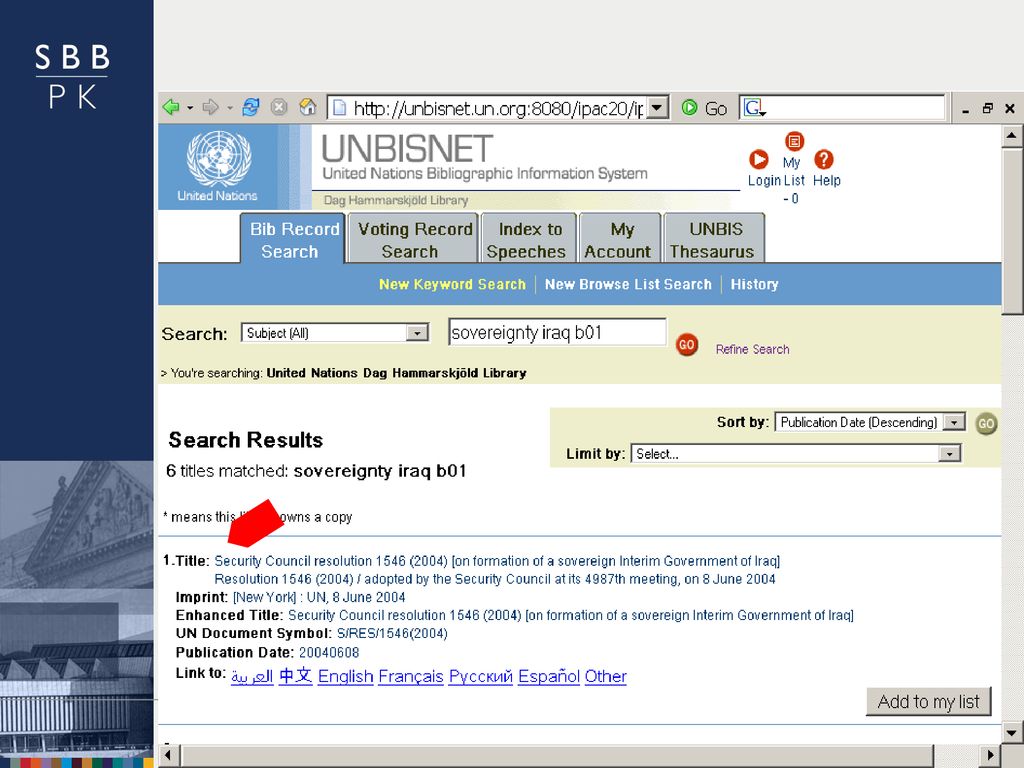Click the Refine Search link

(752, 349)
